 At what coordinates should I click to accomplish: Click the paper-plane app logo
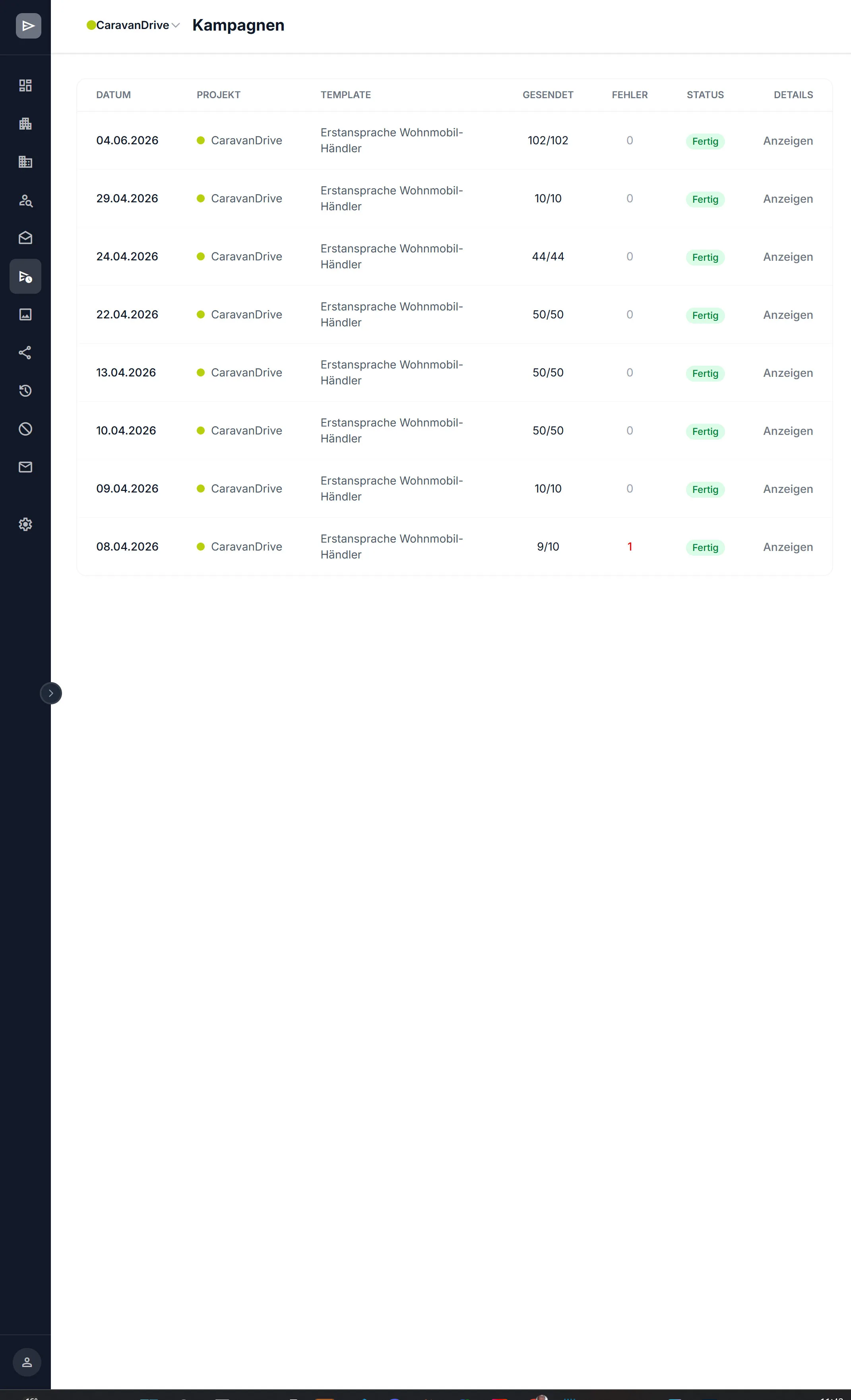pyautogui.click(x=28, y=26)
